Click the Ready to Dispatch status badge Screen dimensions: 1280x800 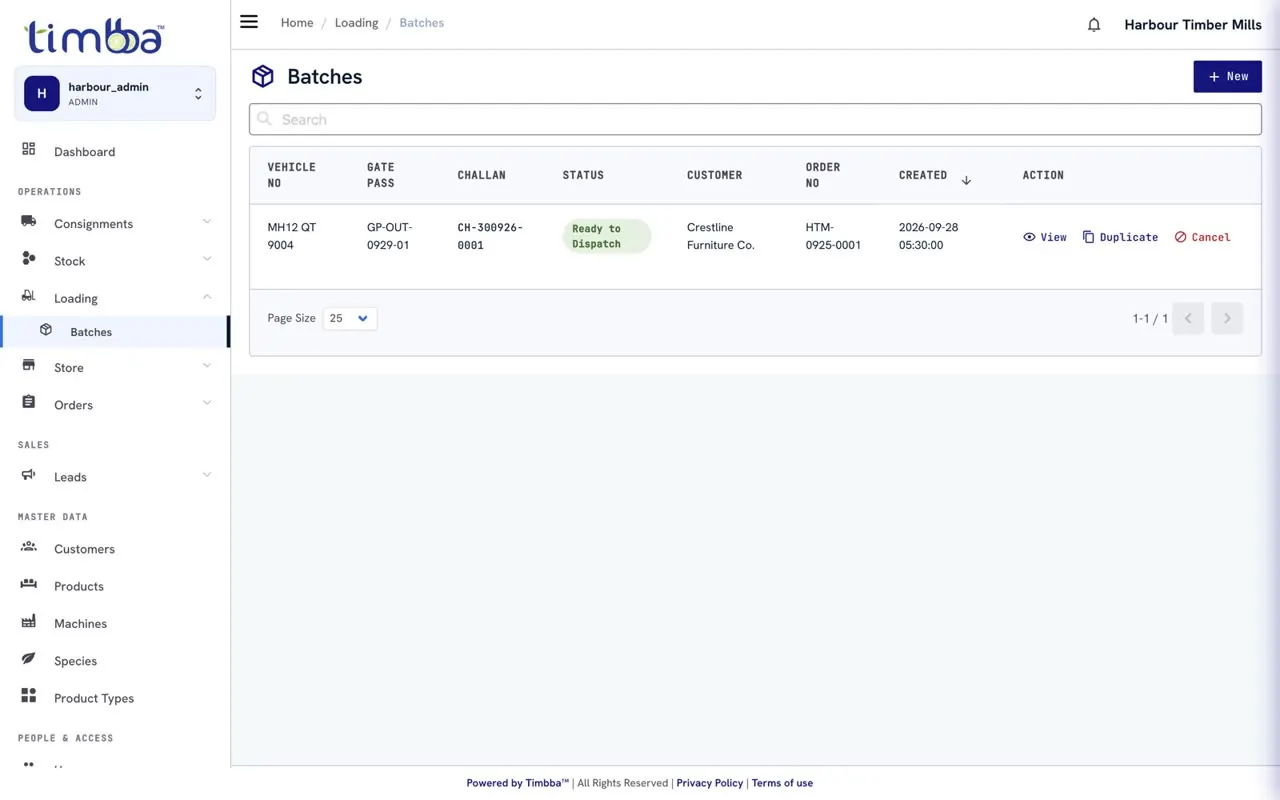point(607,236)
